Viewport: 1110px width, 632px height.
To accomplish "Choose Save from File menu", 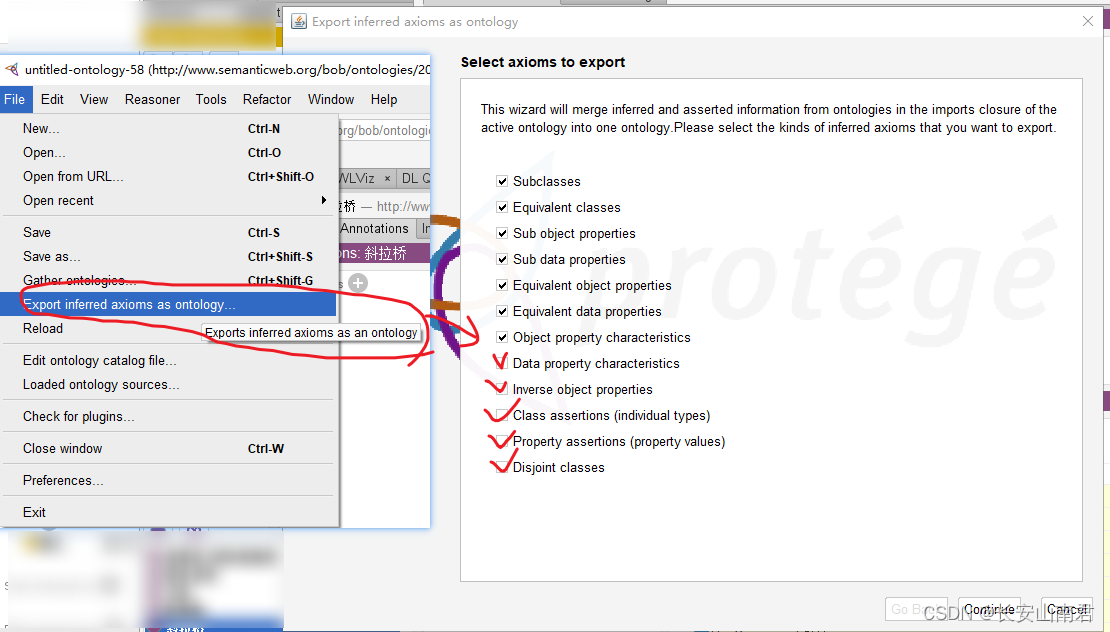I will click(169, 233).
